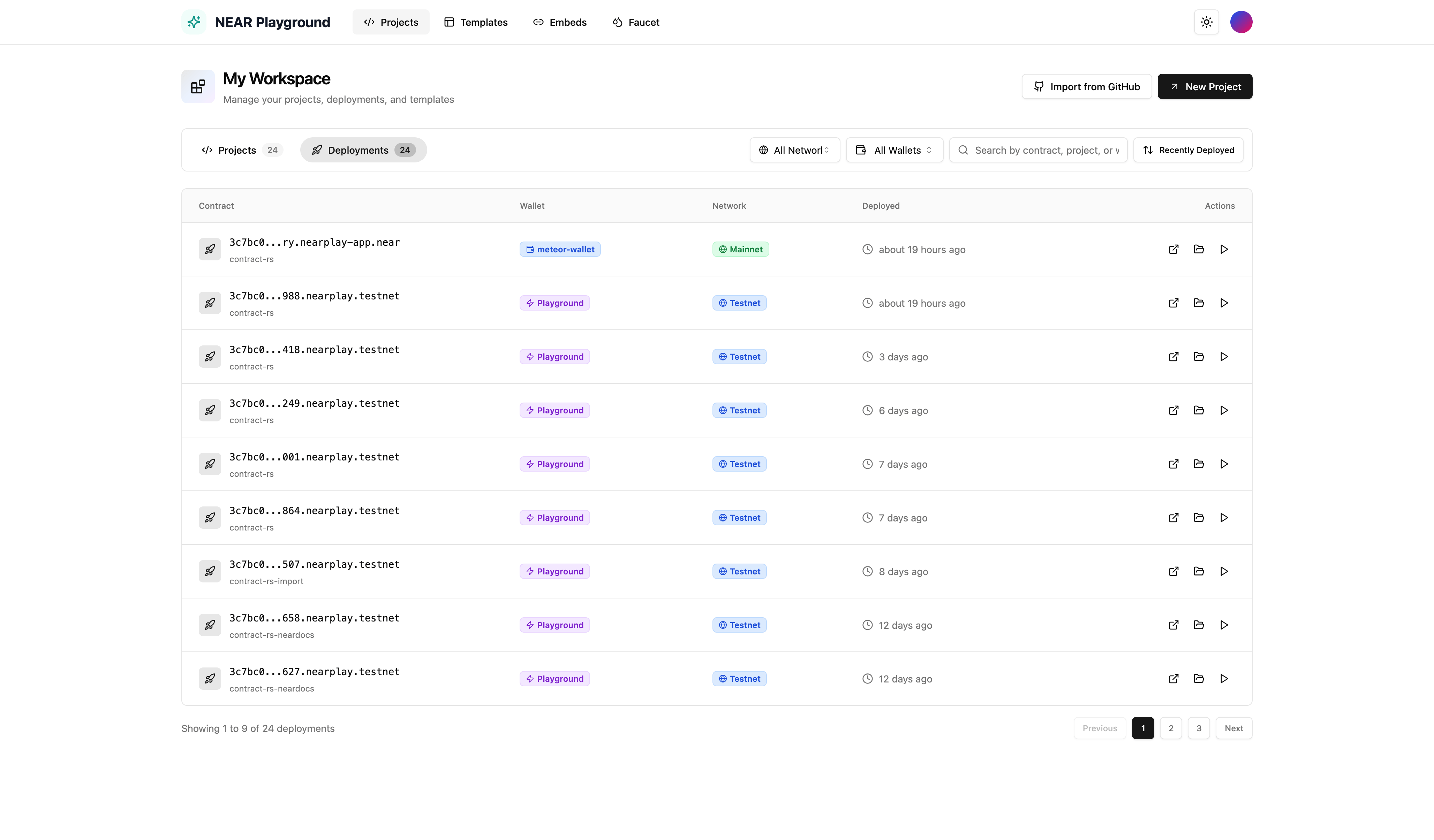
Task: Open project folder for 3c7bc0...ry.nearplay-app.near
Action: (x=1198, y=249)
